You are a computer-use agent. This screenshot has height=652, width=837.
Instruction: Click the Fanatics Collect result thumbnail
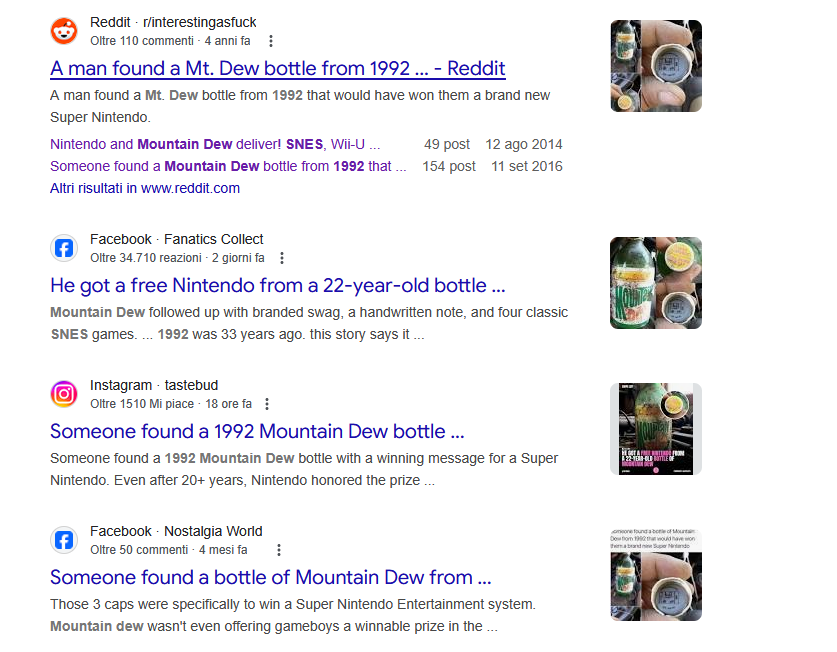coord(656,283)
